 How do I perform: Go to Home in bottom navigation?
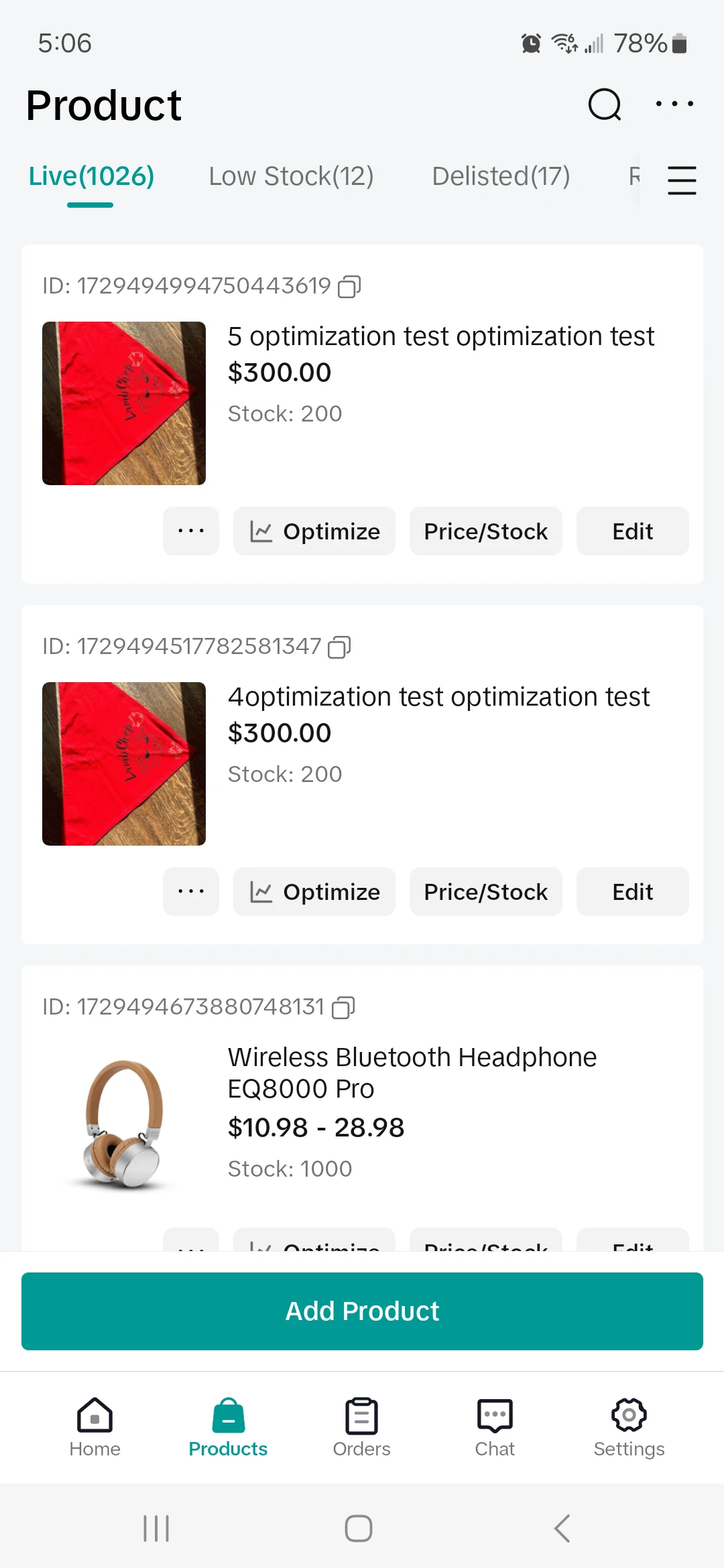(x=95, y=1427)
